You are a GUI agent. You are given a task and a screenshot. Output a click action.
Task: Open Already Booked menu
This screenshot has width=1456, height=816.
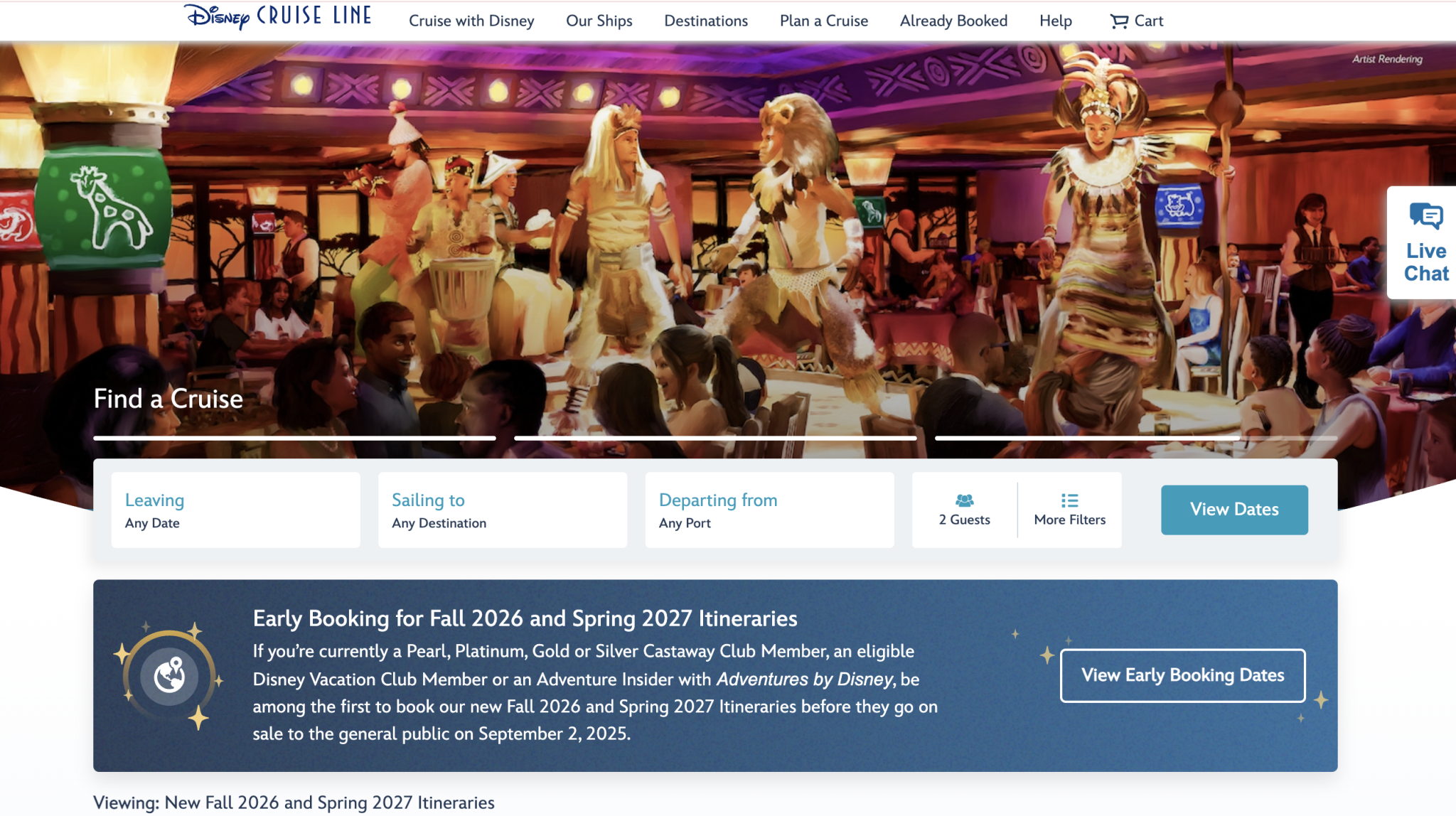(953, 21)
